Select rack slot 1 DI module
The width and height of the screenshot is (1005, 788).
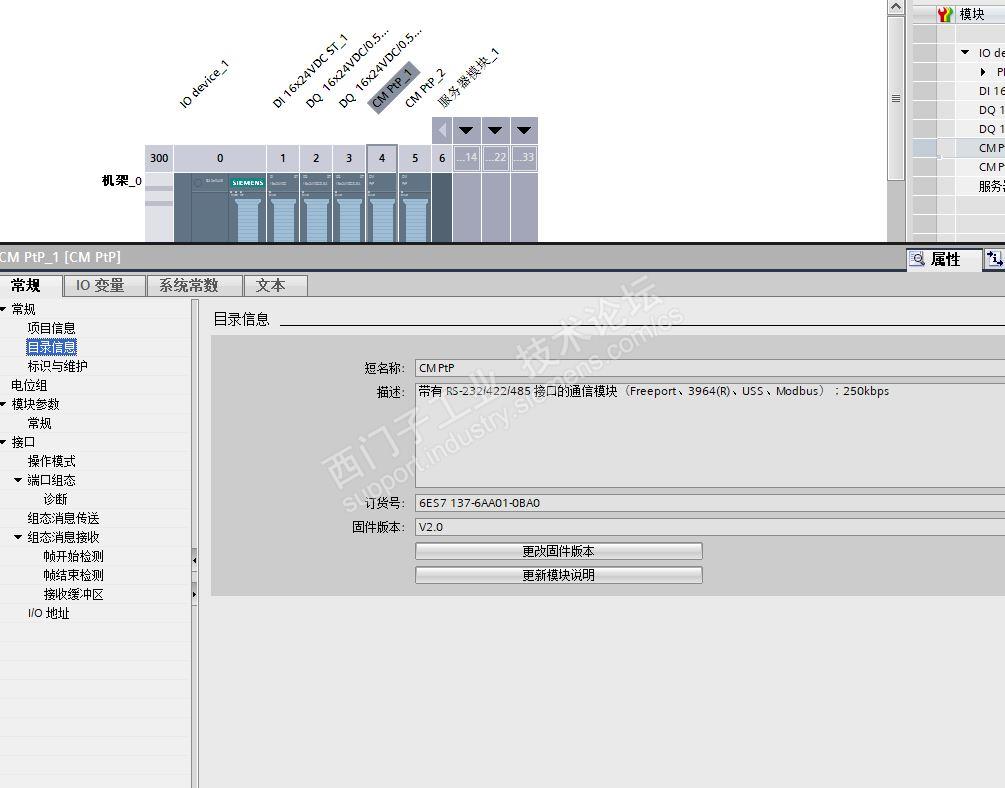[283, 207]
